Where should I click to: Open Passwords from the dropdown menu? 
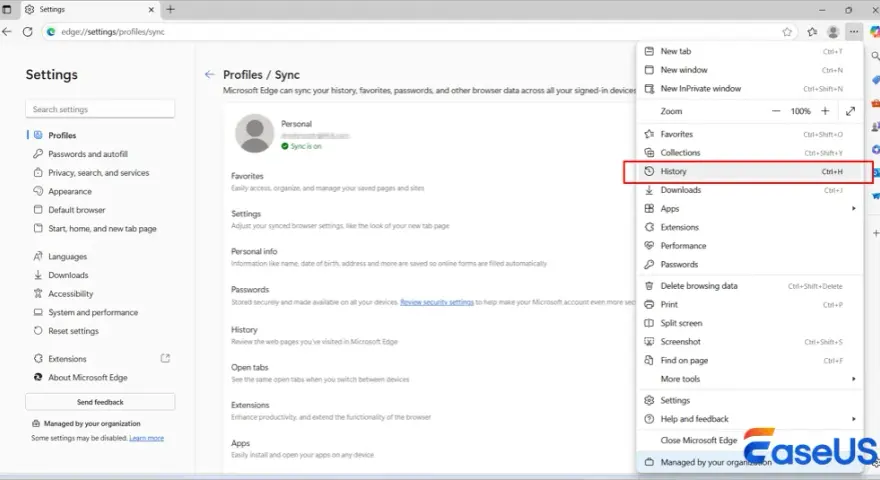(749, 264)
